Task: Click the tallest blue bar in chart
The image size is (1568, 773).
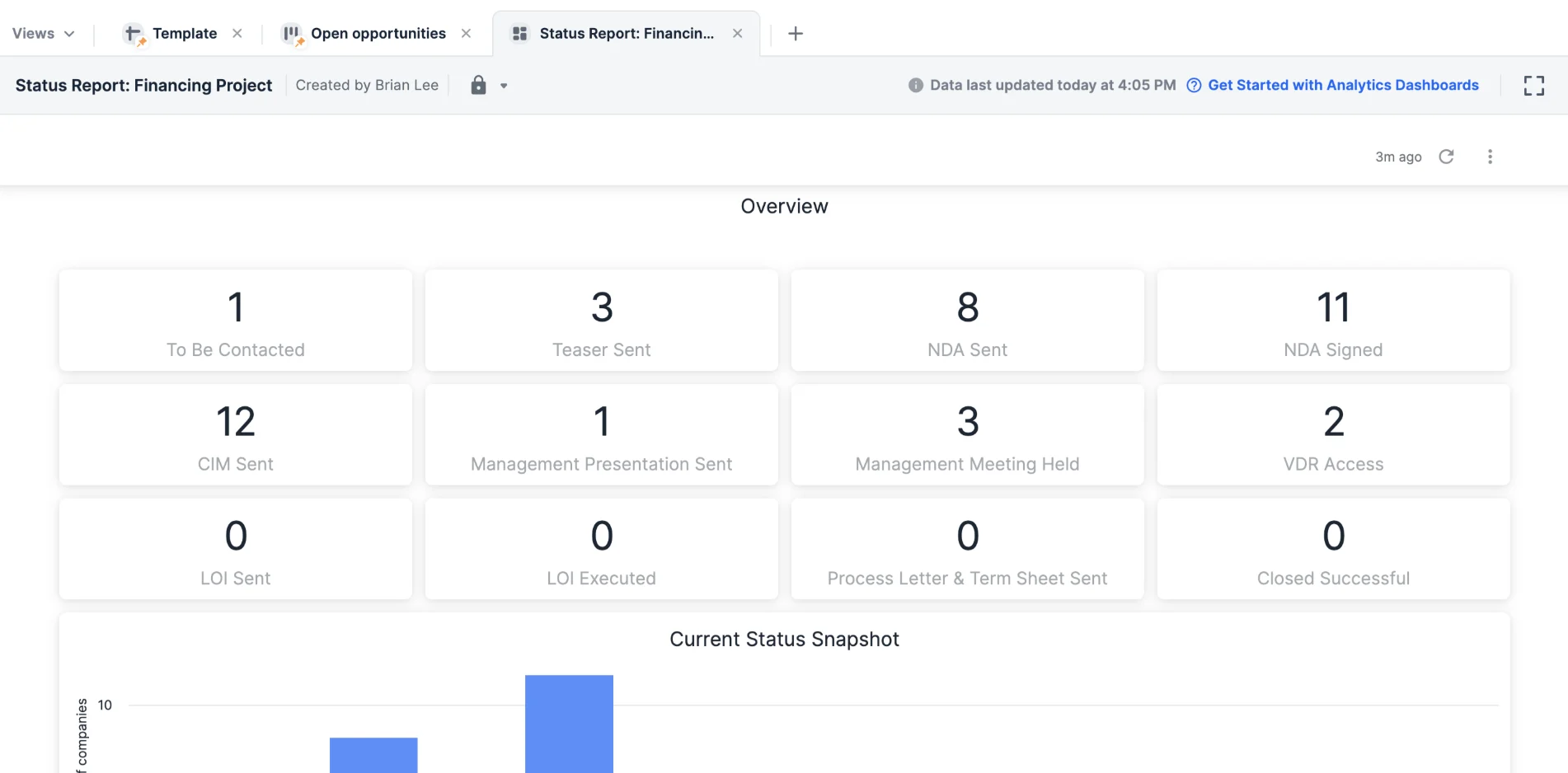Action: (569, 724)
